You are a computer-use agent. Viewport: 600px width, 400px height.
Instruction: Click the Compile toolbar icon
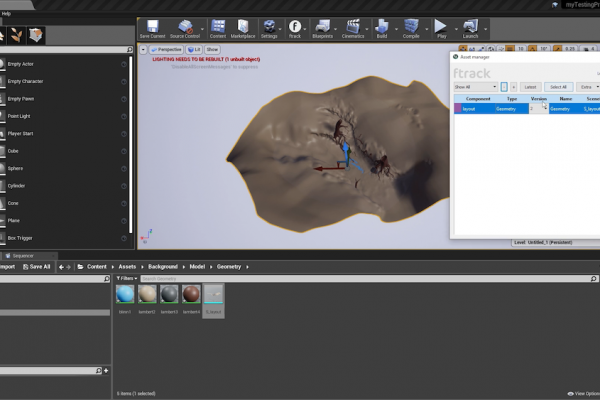click(x=411, y=29)
